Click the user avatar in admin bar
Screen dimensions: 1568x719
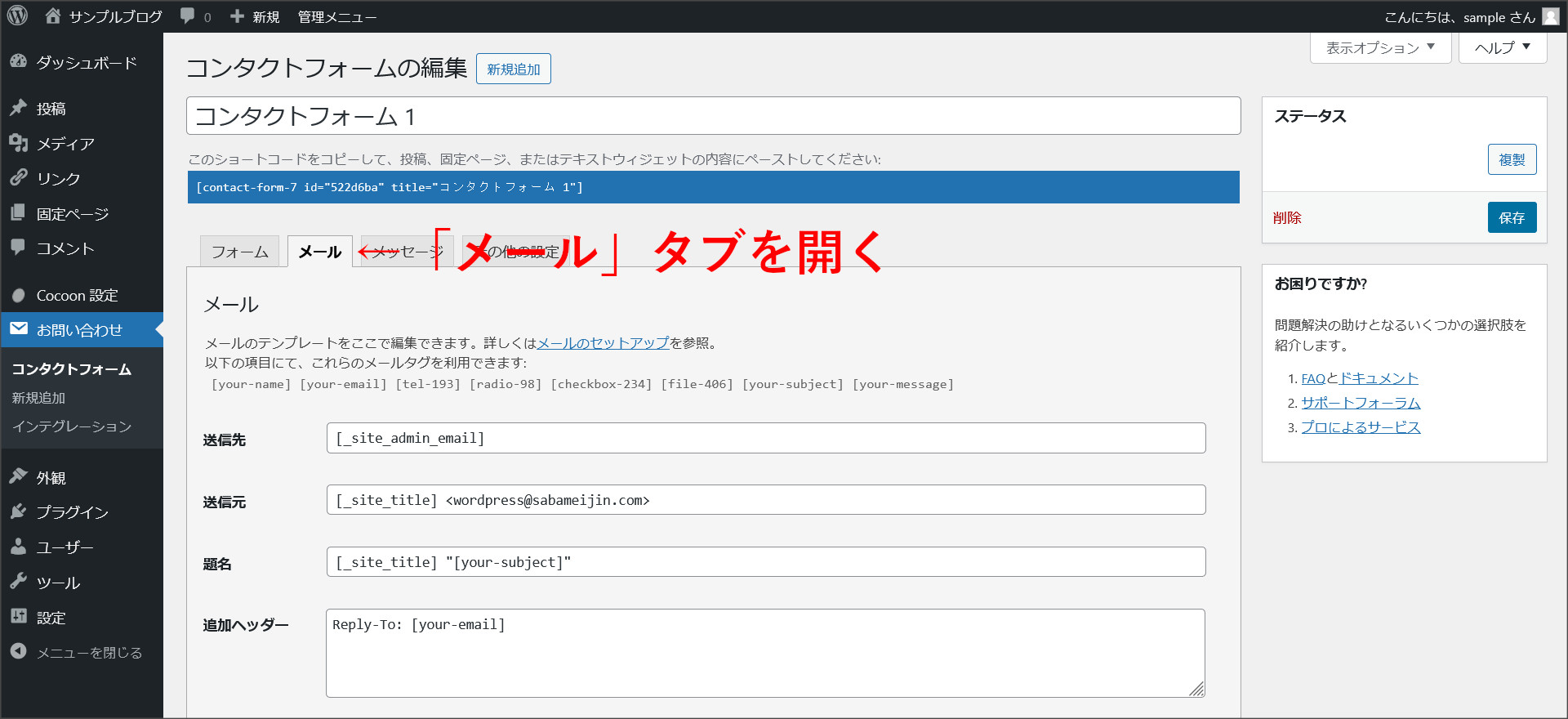pyautogui.click(x=1550, y=16)
